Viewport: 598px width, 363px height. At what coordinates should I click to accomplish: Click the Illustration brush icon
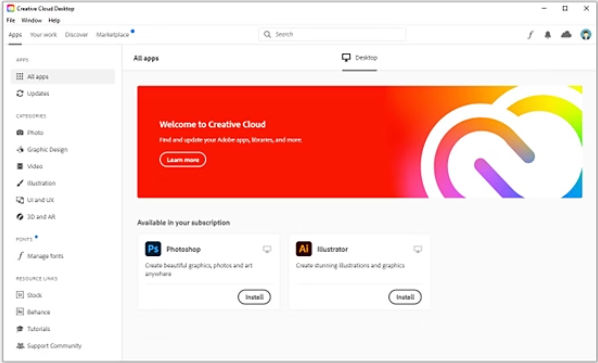(20, 183)
